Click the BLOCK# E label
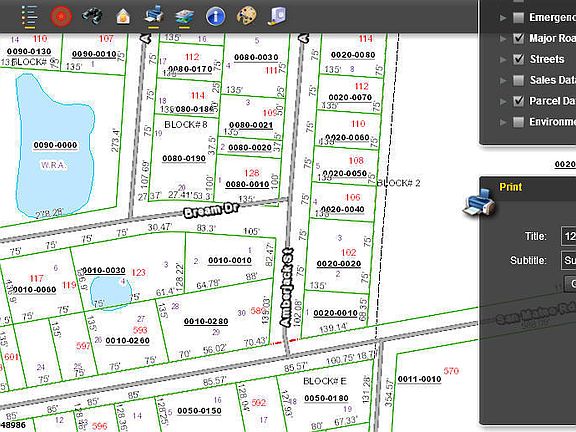Viewport: 576px width, 432px height. pyautogui.click(x=324, y=381)
